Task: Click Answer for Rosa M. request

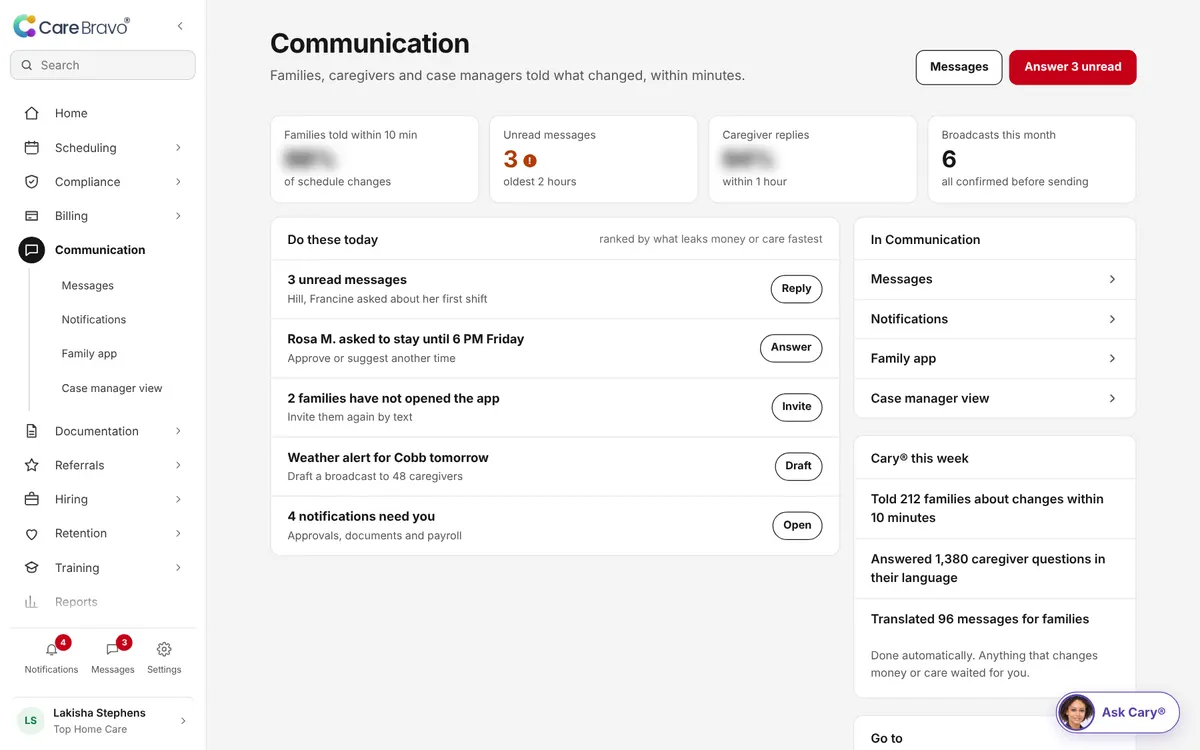Action: (x=791, y=347)
